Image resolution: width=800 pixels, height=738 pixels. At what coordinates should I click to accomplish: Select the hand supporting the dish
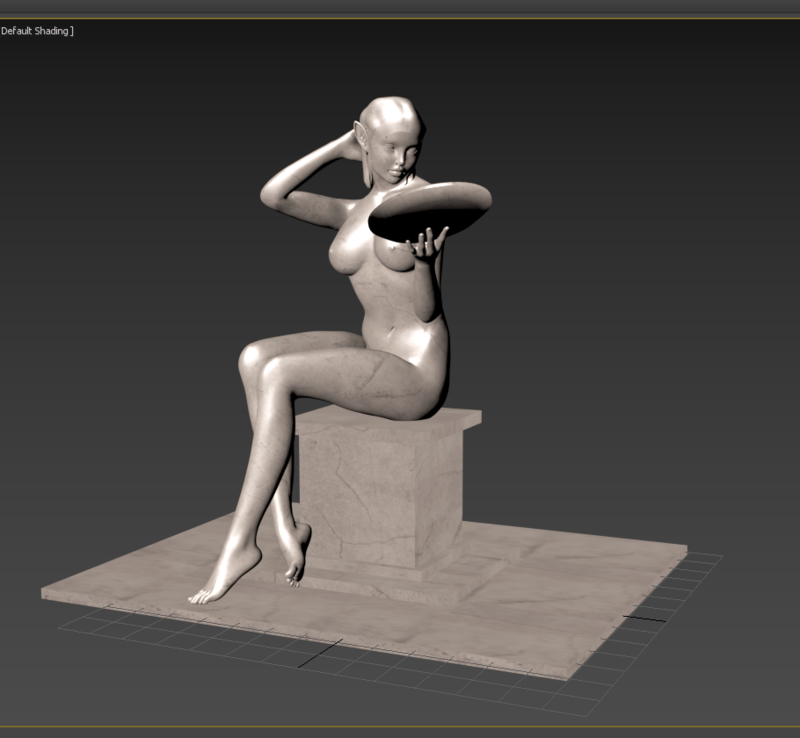(x=428, y=243)
